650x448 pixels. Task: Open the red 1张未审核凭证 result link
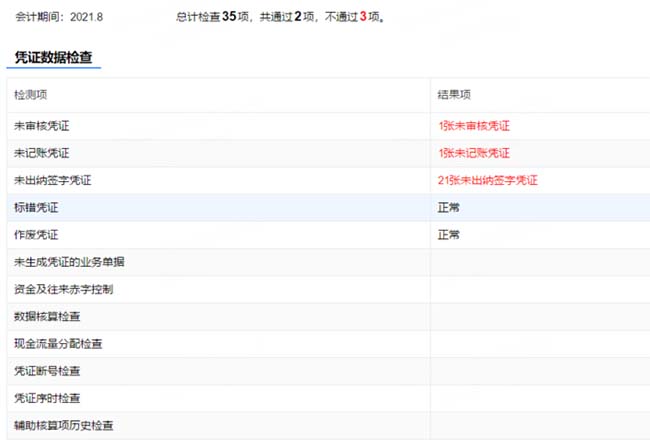pyautogui.click(x=474, y=126)
